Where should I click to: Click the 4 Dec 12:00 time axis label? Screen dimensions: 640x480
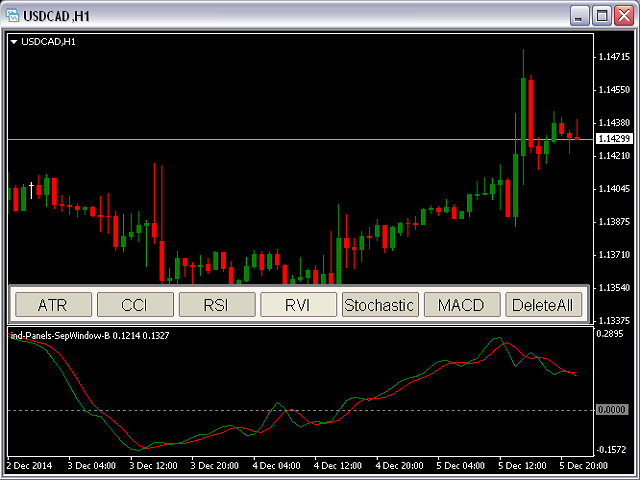pyautogui.click(x=337, y=466)
